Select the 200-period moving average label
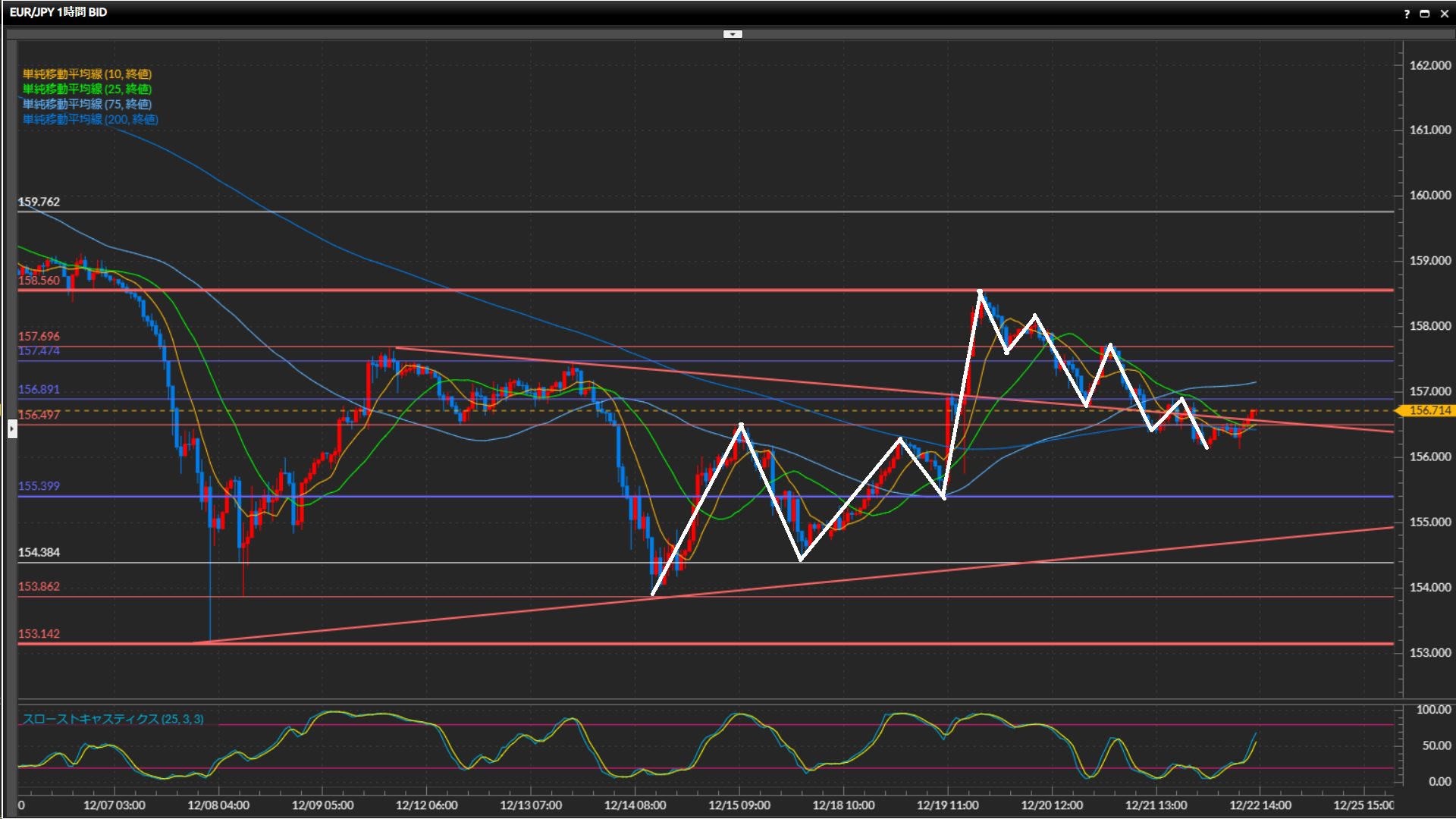1456x819 pixels. pyautogui.click(x=90, y=119)
